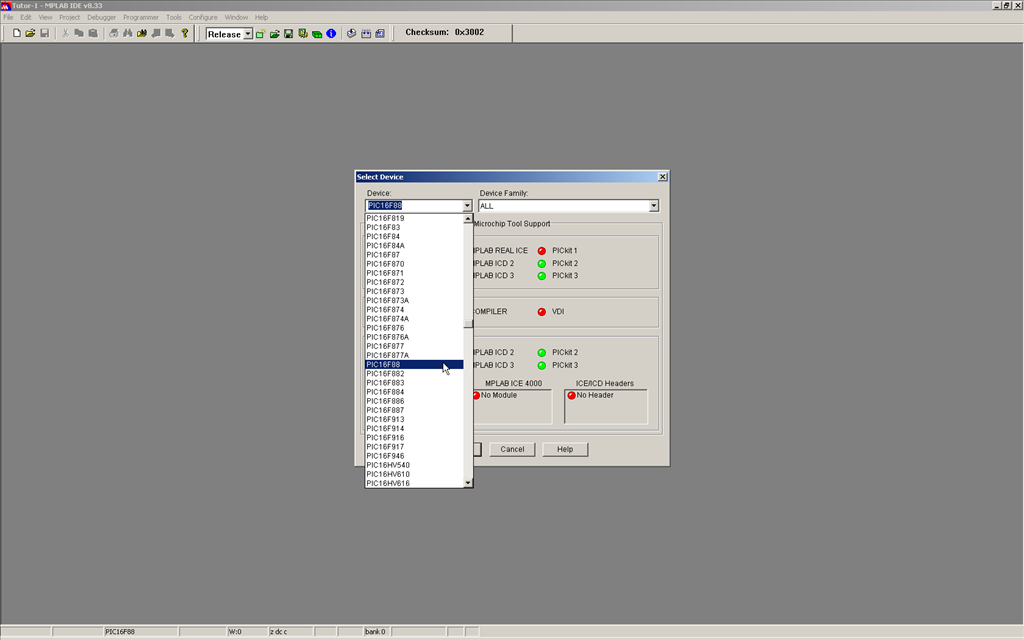Click the device list scroll down arrow
Image resolution: width=1024 pixels, height=640 pixels.
(468, 483)
